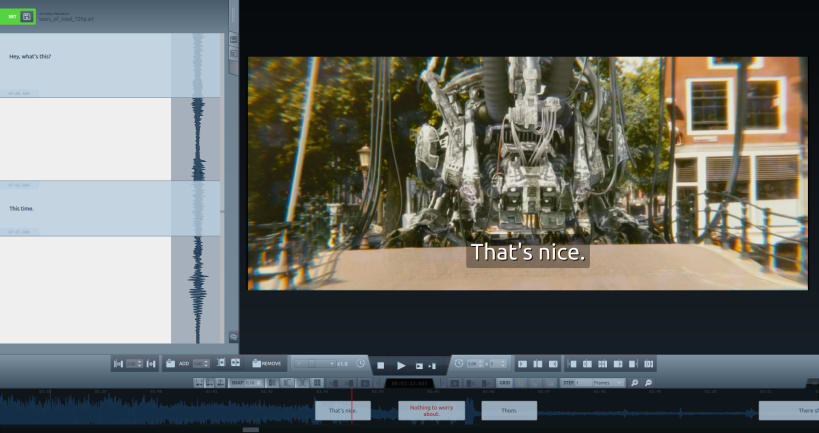
Task: Select the "That's nice." subtitle block on the timeline
Action: 343,411
